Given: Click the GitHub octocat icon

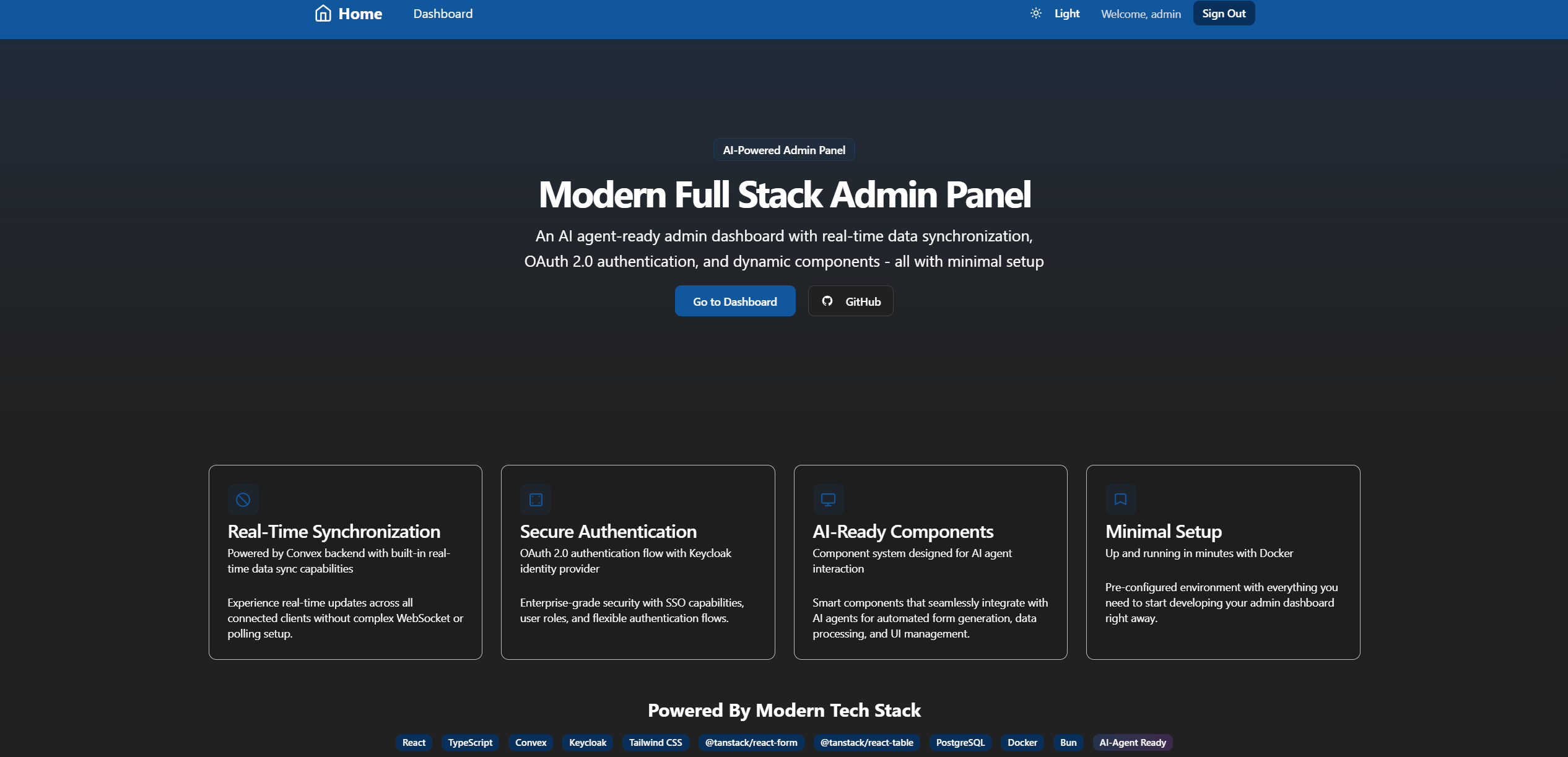Looking at the screenshot, I should 827,301.
